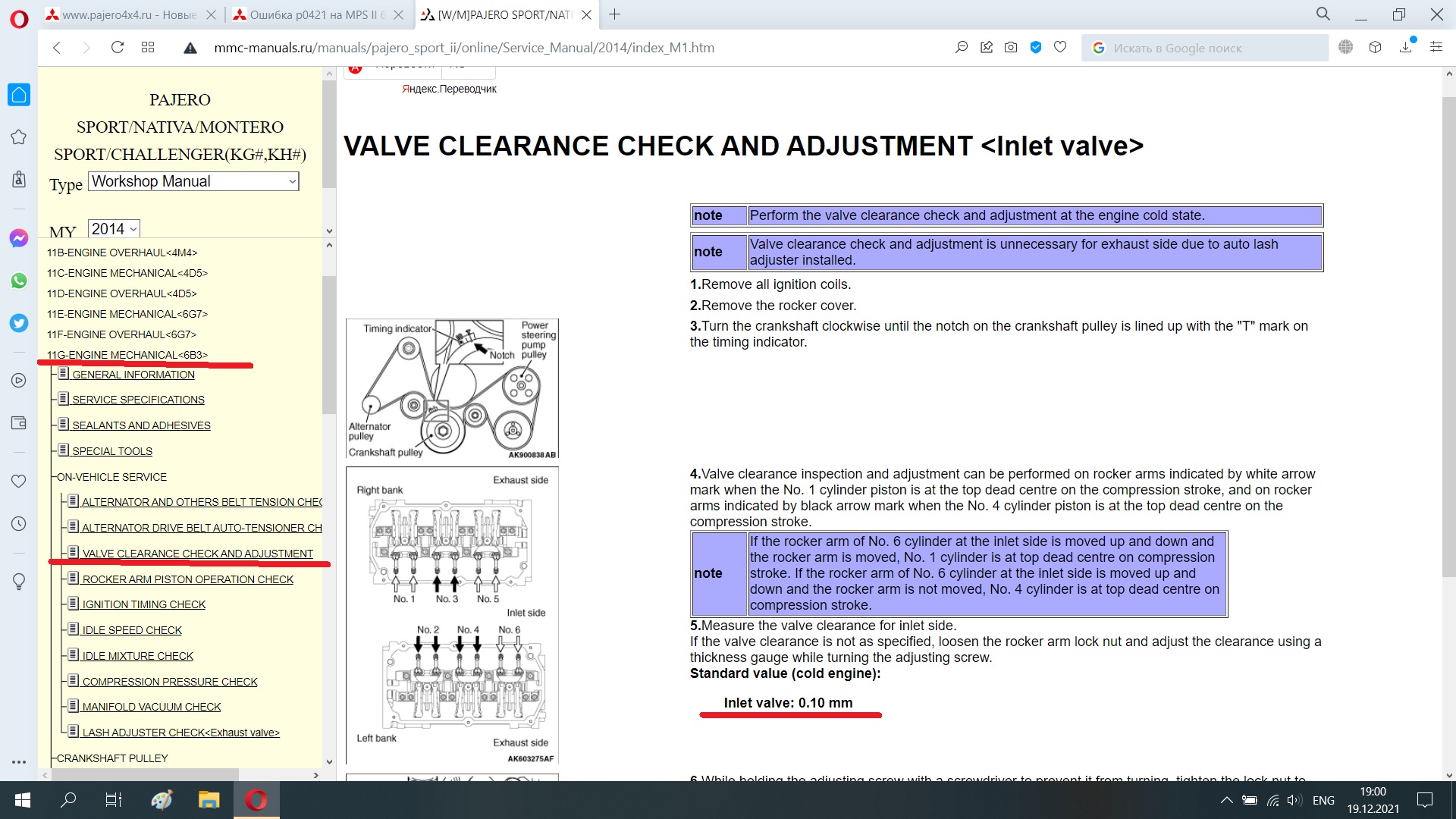This screenshot has height=819, width=1456.
Task: Open the Opera downloads icon
Action: (x=1406, y=48)
